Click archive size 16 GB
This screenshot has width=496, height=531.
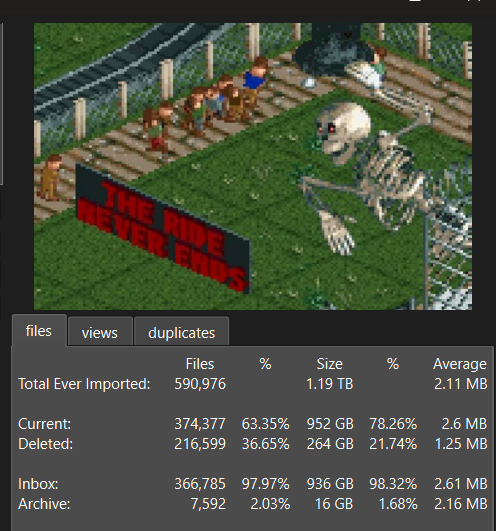pyautogui.click(x=334, y=504)
